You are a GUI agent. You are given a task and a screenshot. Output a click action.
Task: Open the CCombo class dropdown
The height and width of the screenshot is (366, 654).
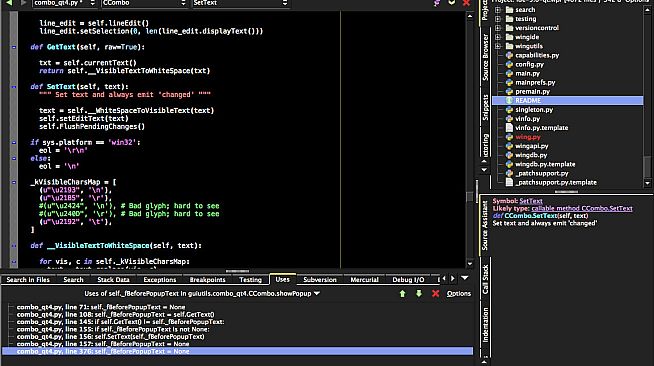click(144, 3)
